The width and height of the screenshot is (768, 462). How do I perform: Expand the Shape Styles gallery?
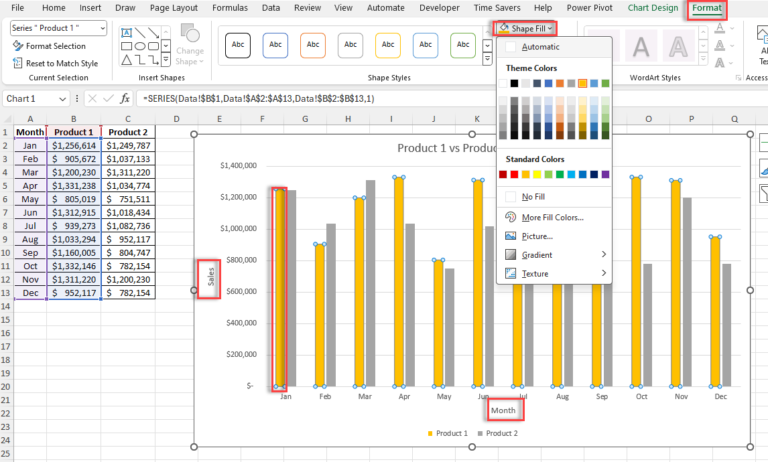coord(487,60)
